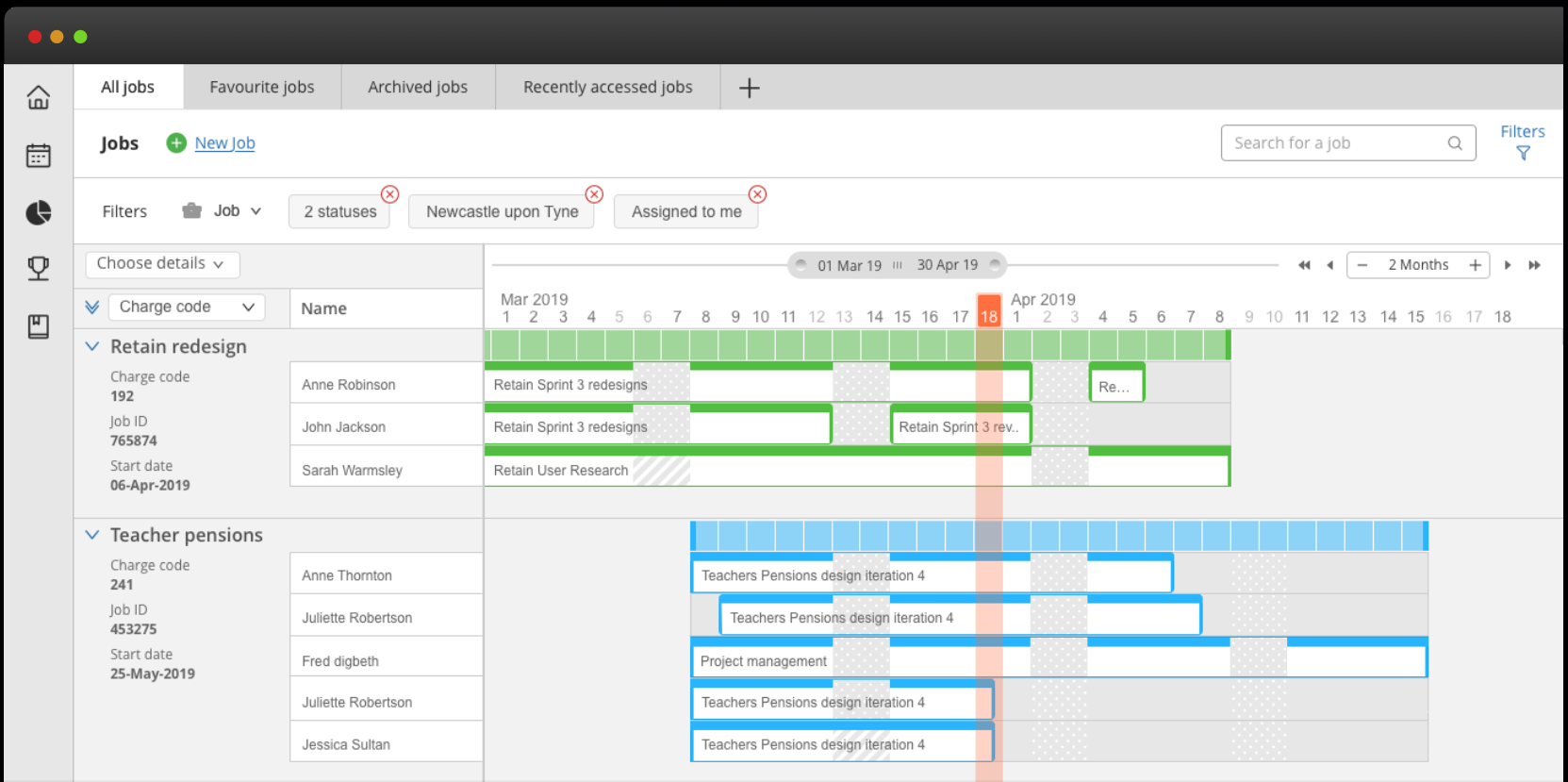Viewport: 1568px width, 782px height.
Task: Open the Choose details dropdown
Action: pyautogui.click(x=161, y=264)
